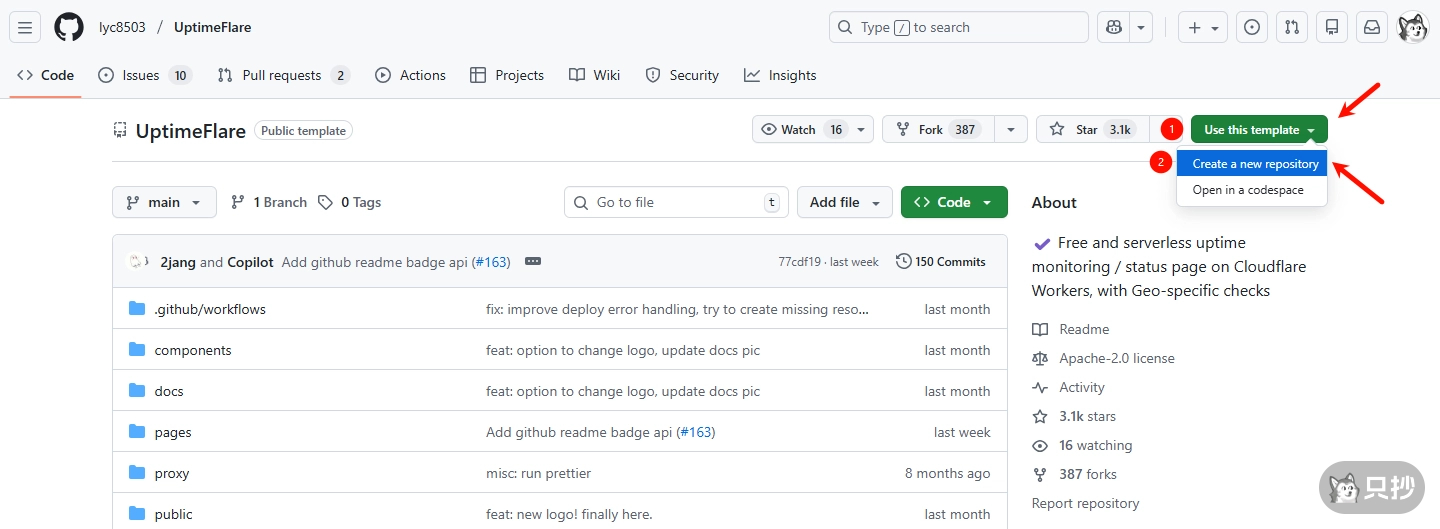Choose Open in a codespace
The width and height of the screenshot is (1440, 529).
pos(1248,190)
